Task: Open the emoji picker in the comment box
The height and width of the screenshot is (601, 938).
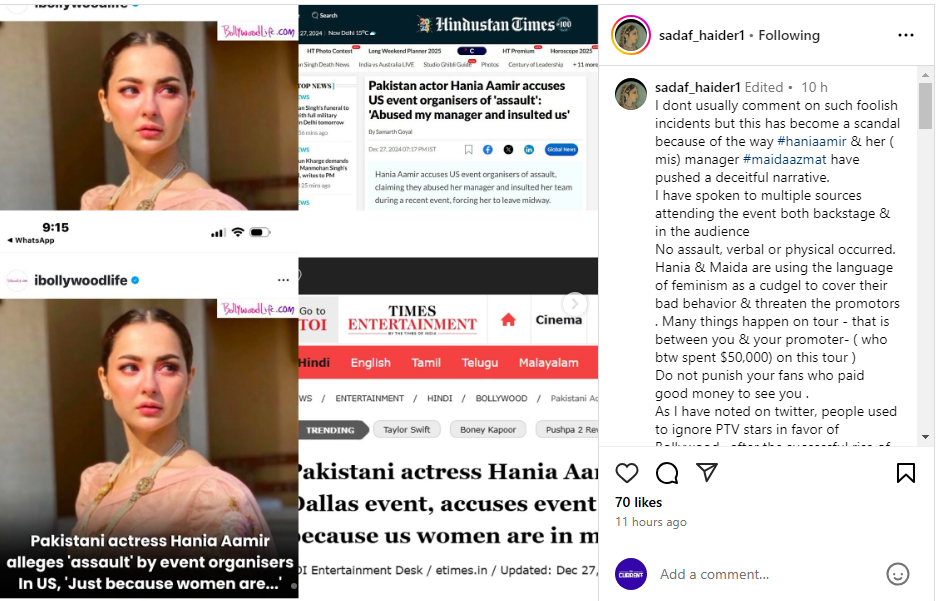Action: click(x=897, y=575)
